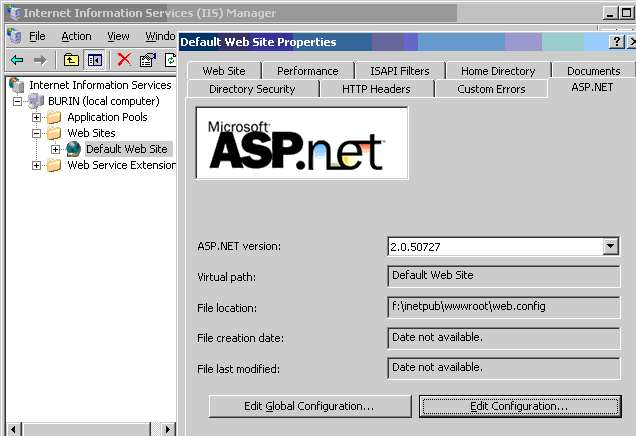This screenshot has width=636, height=436.
Task: Maximize the IIS Manager window
Action: click(x=626, y=13)
